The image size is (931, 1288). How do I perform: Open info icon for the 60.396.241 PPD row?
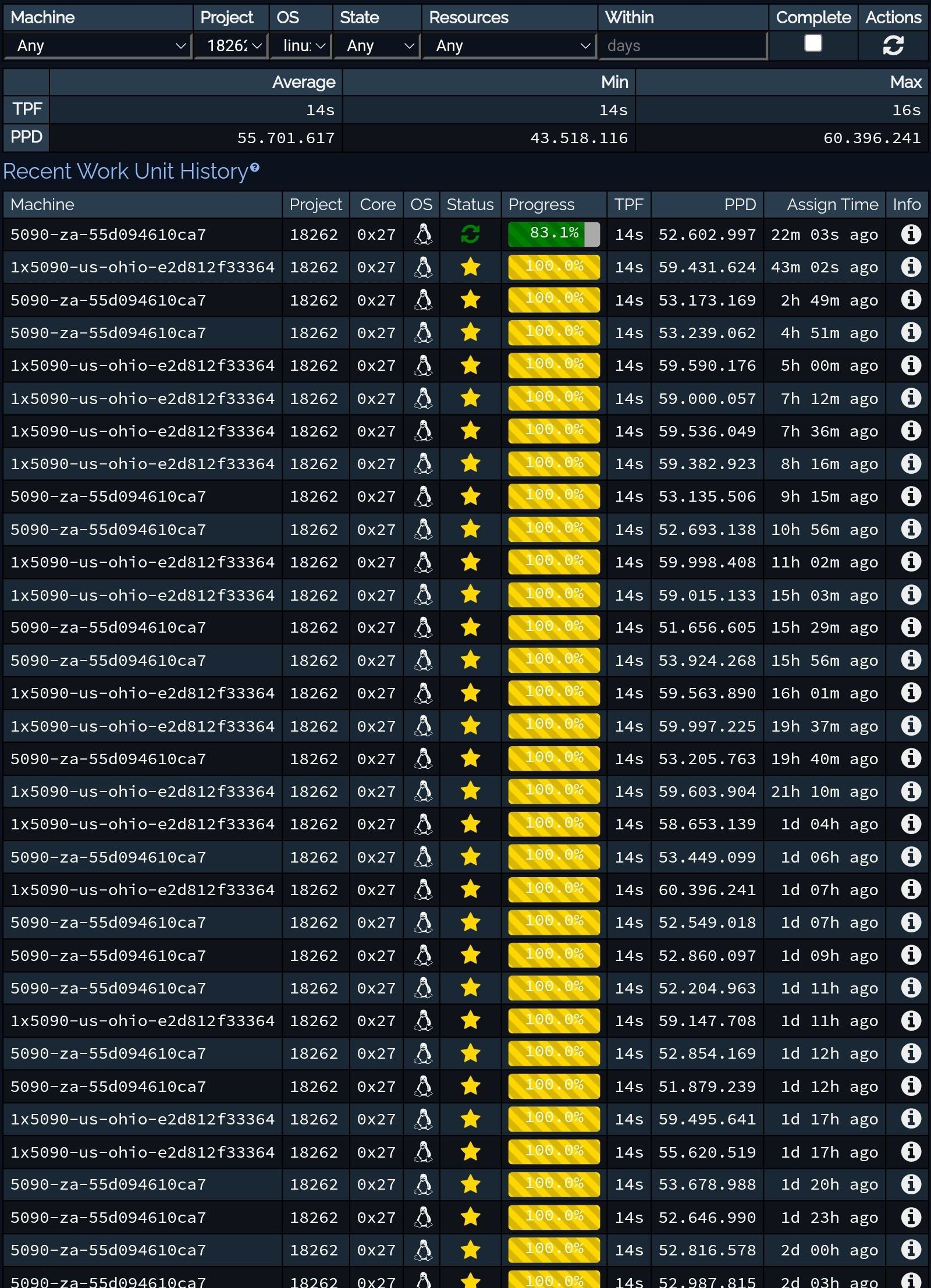point(911,889)
